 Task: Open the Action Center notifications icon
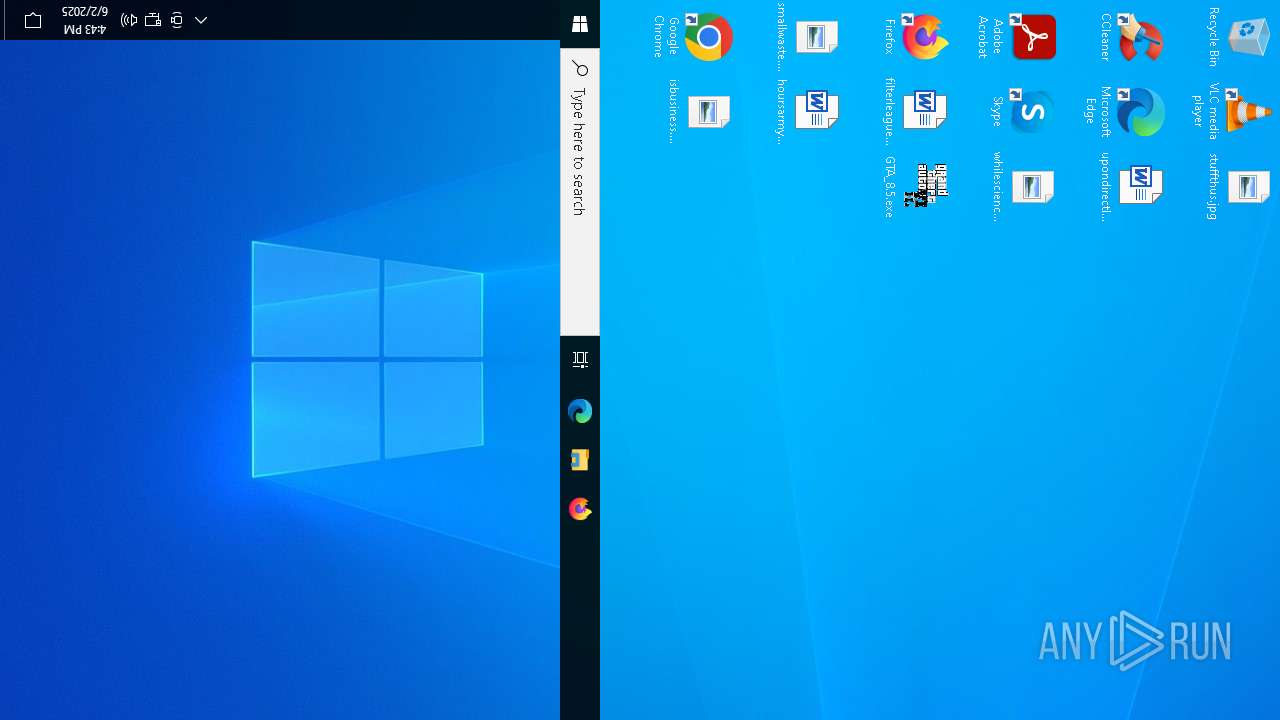[x=33, y=20]
